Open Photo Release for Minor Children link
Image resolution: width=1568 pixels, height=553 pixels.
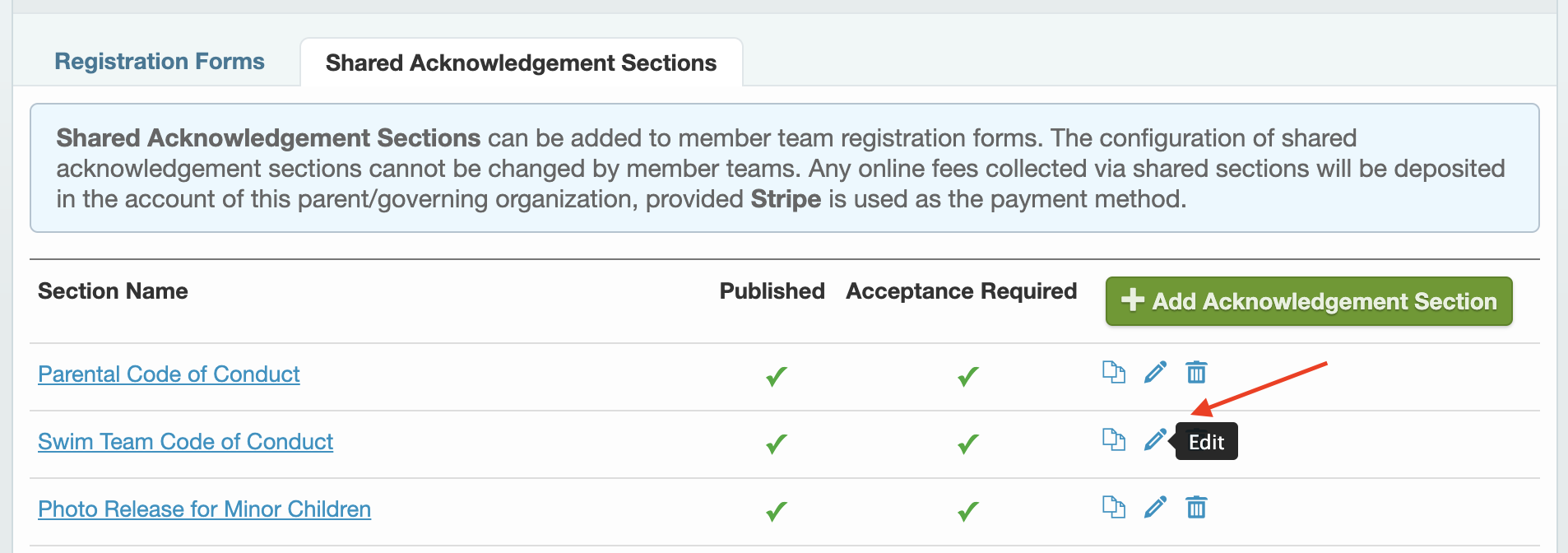[x=204, y=509]
